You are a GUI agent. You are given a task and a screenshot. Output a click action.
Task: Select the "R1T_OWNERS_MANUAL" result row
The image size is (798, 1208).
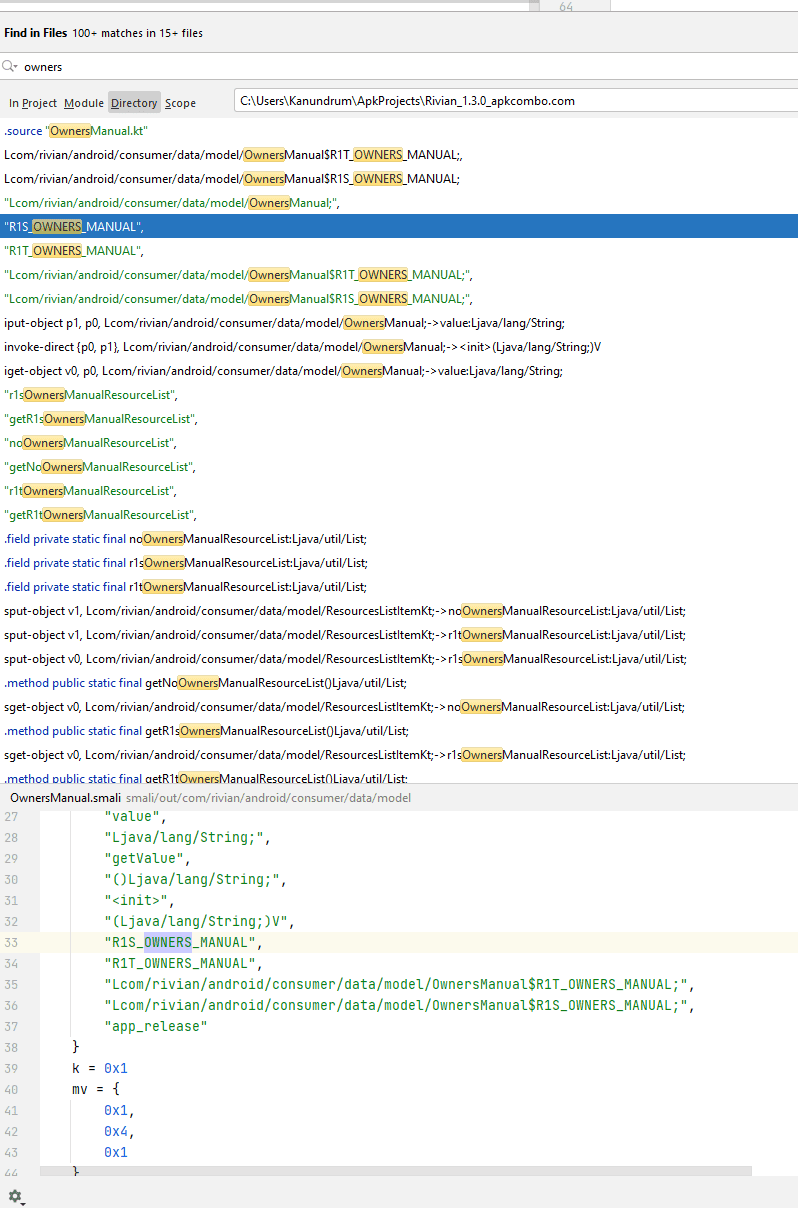click(x=399, y=251)
